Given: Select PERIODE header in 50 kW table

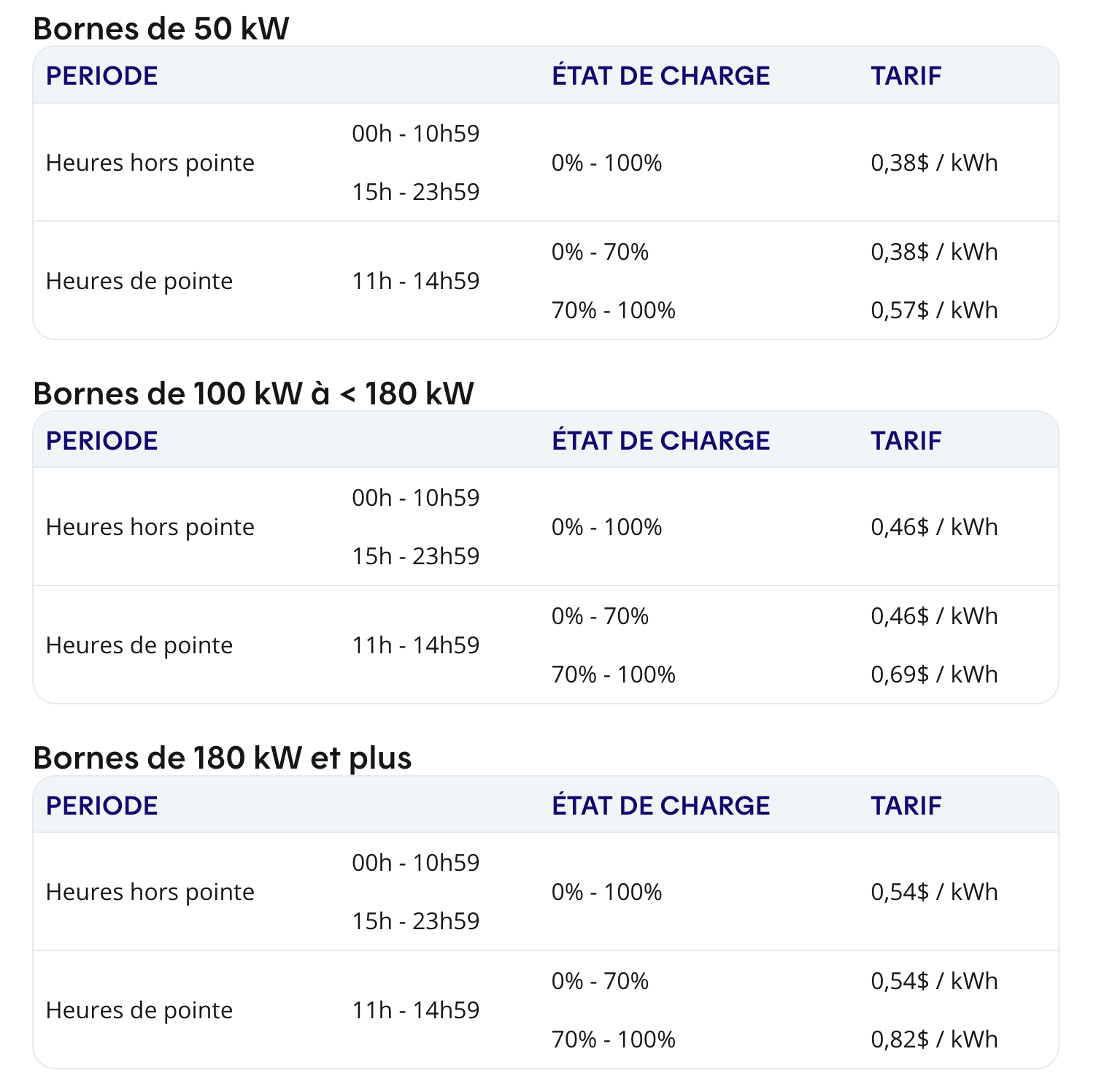Looking at the screenshot, I should [x=102, y=76].
